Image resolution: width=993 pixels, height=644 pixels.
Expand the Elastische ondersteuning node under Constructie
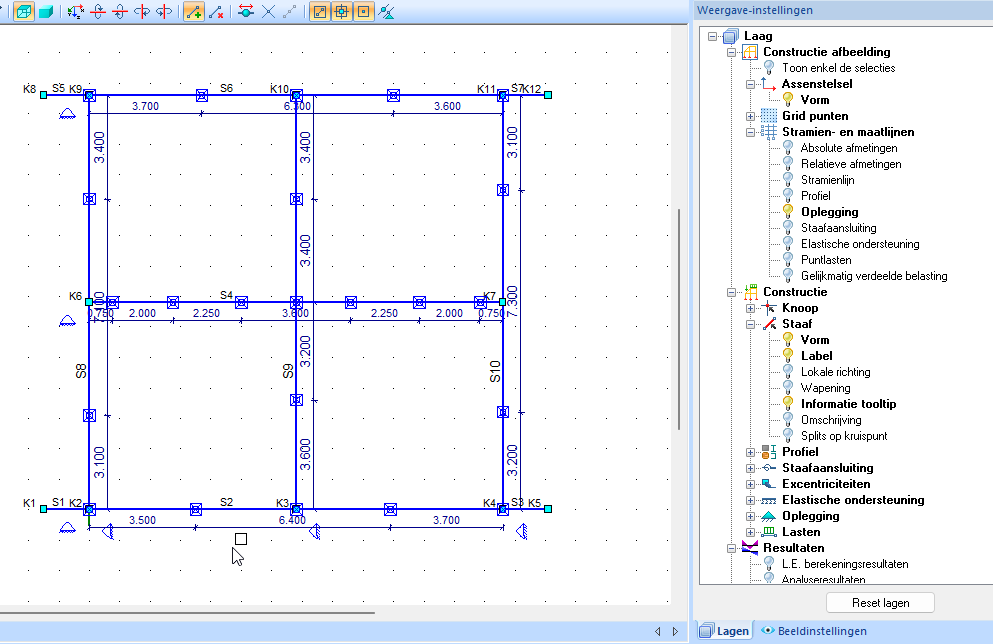pos(750,500)
